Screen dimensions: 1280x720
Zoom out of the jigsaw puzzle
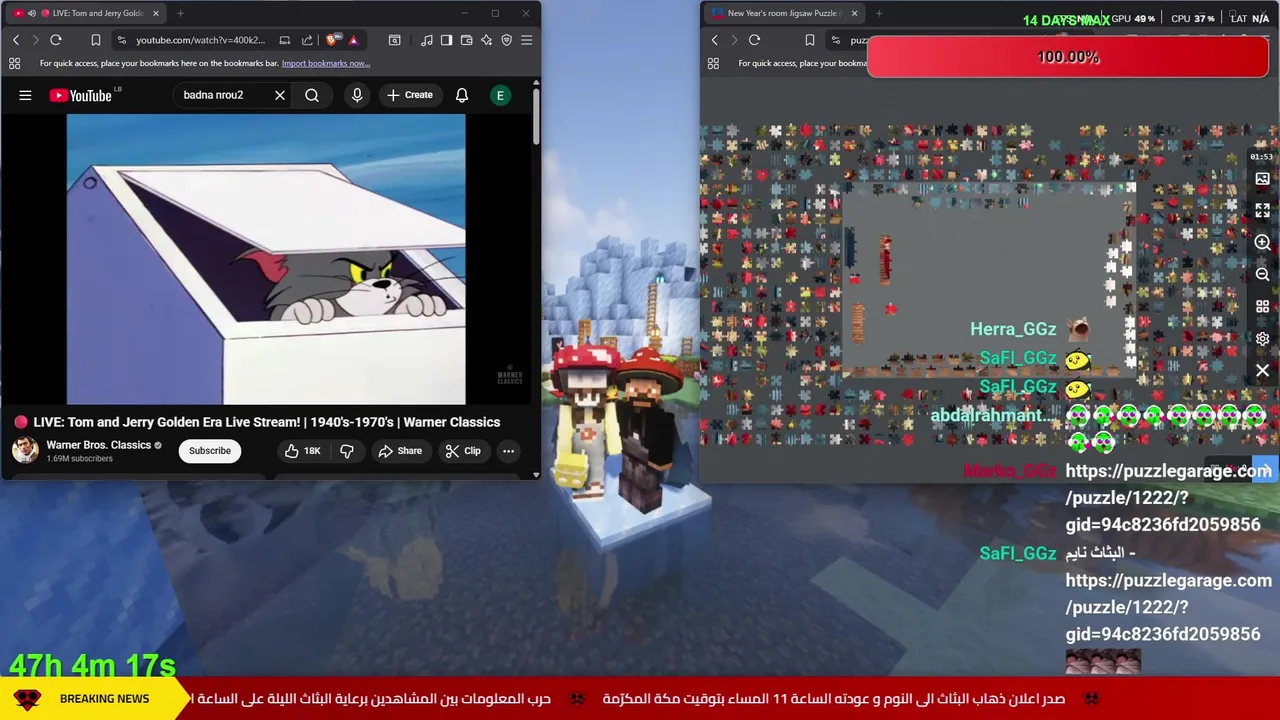pos(1262,274)
